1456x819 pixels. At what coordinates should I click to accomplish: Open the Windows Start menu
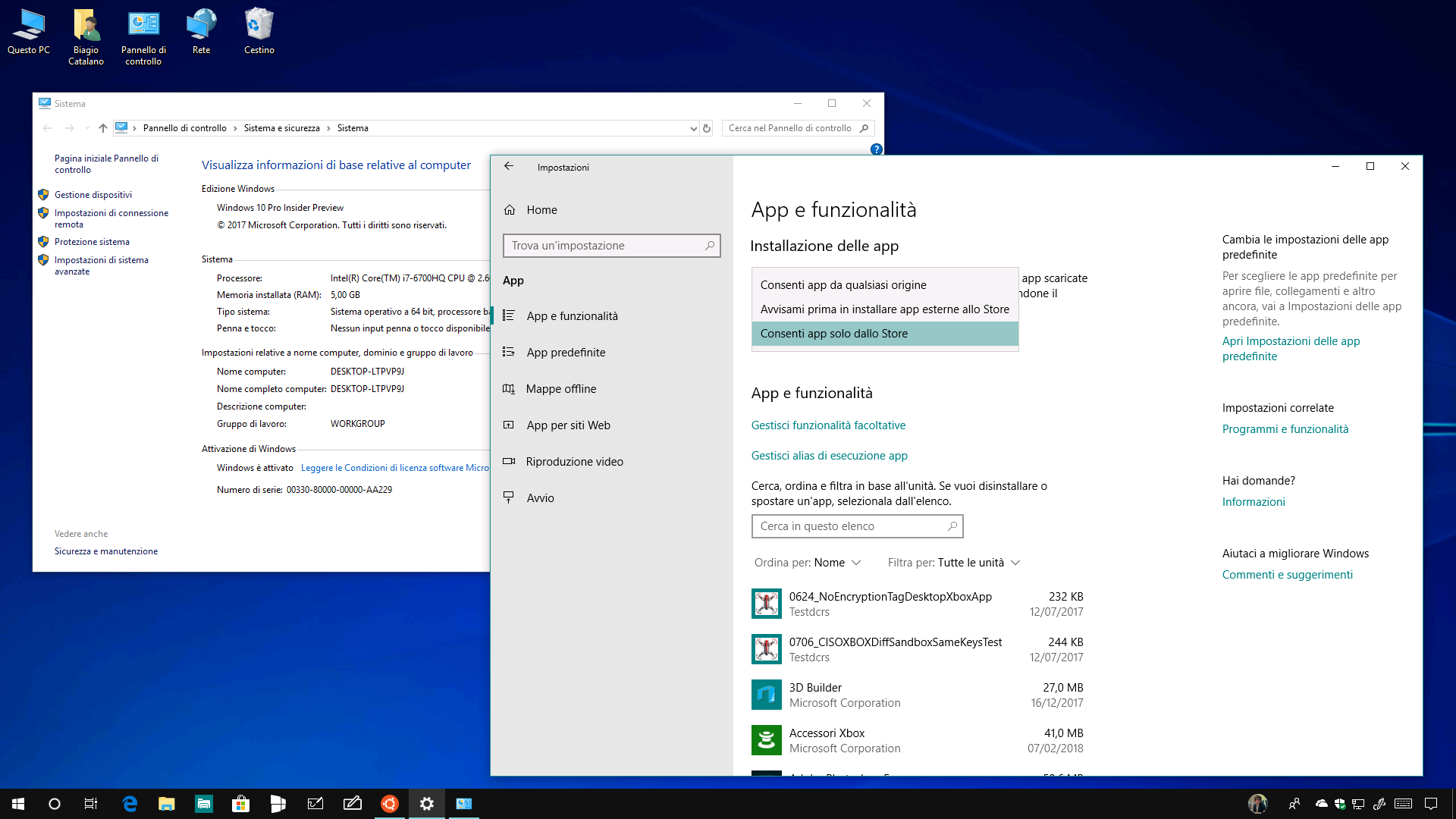[x=18, y=804]
